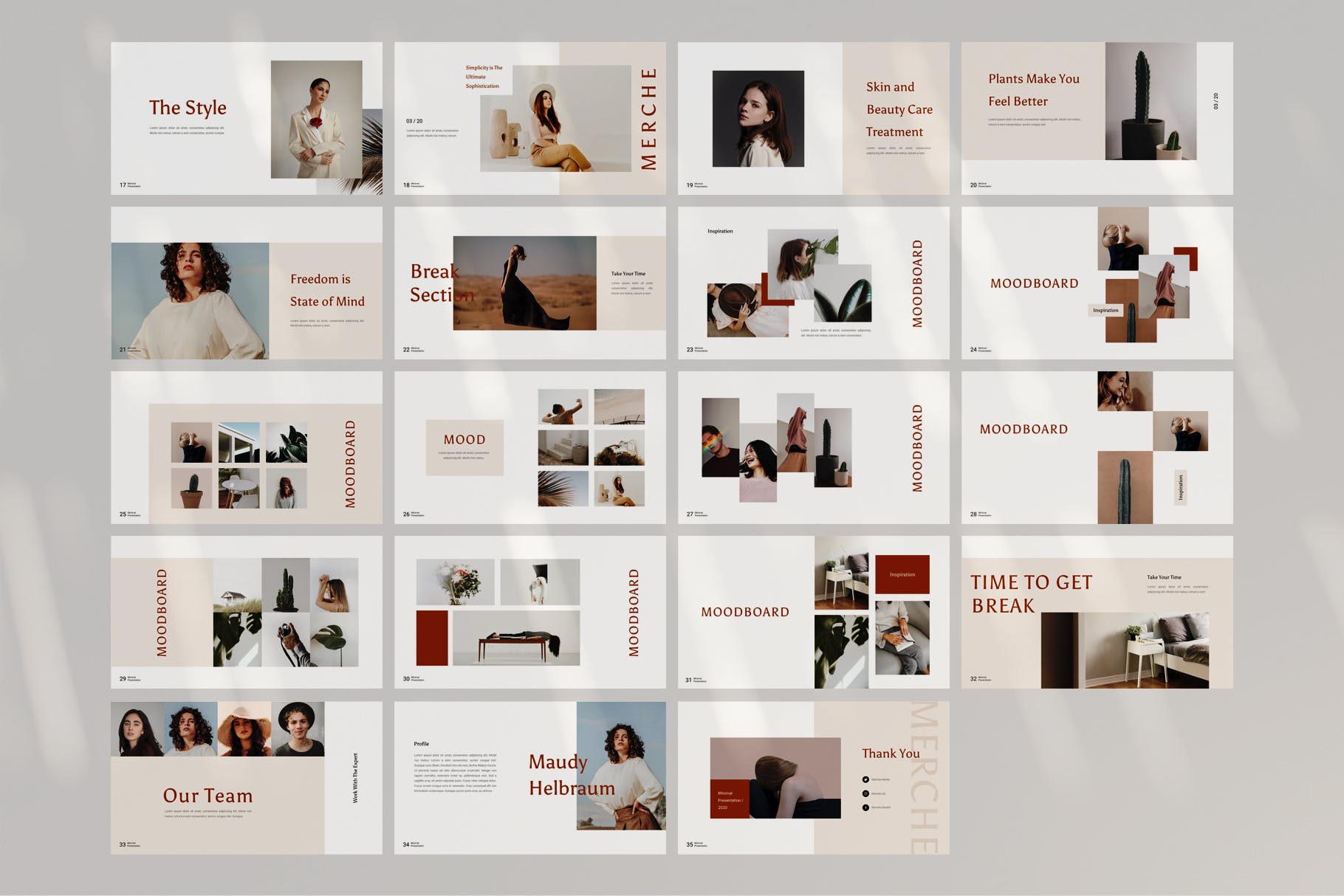This screenshot has width=1344, height=896.
Task: Select "Freedom is State of Mind" slide
Action: (326, 290)
